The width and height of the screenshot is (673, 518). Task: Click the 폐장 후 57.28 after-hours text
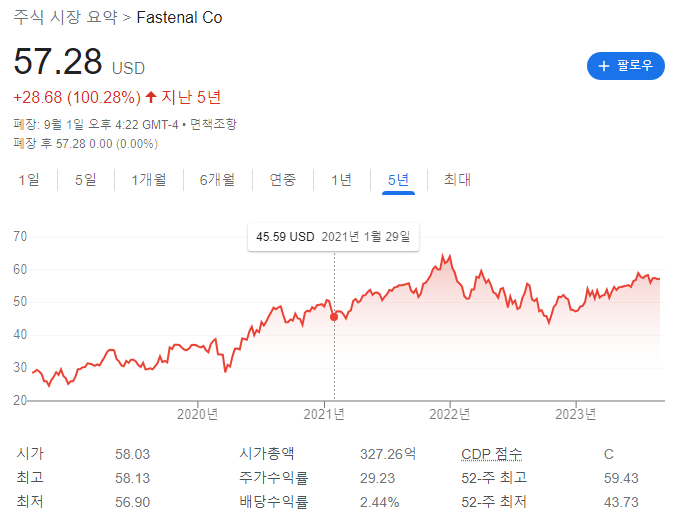coord(85,143)
